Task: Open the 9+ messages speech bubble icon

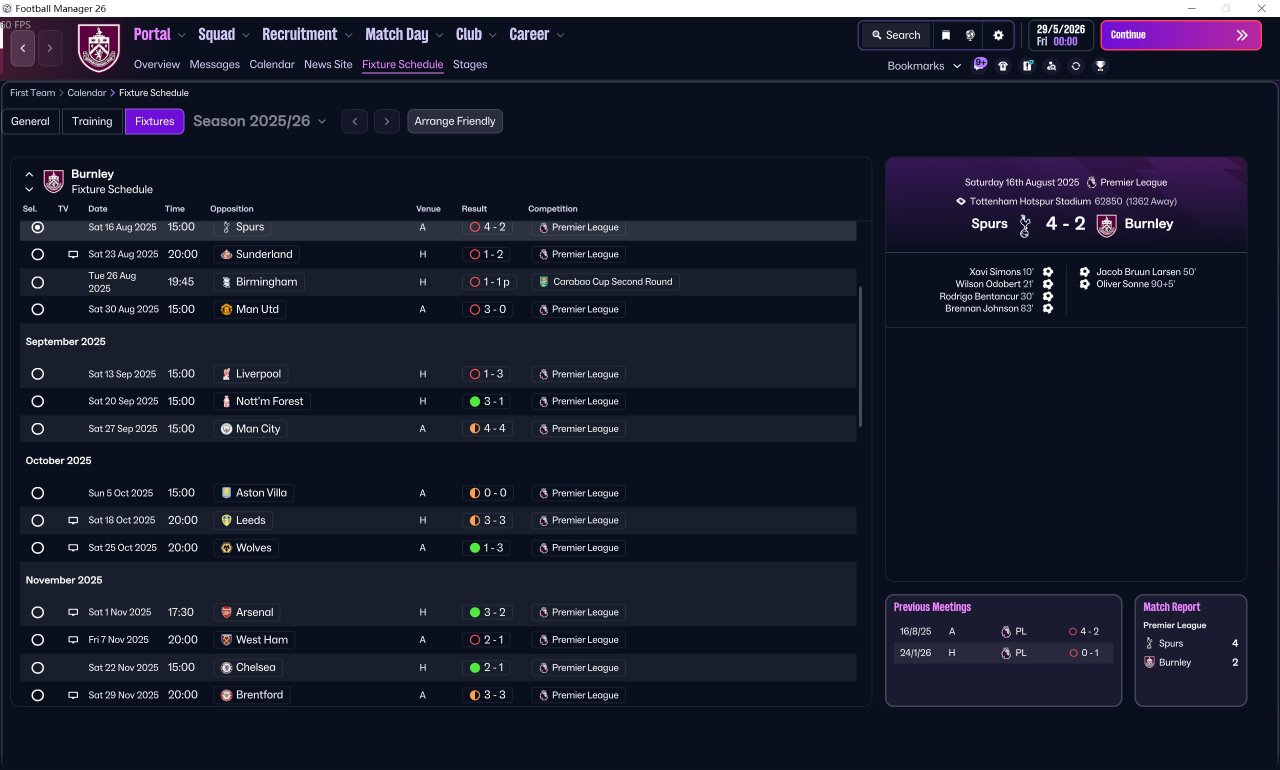Action: click(x=980, y=65)
